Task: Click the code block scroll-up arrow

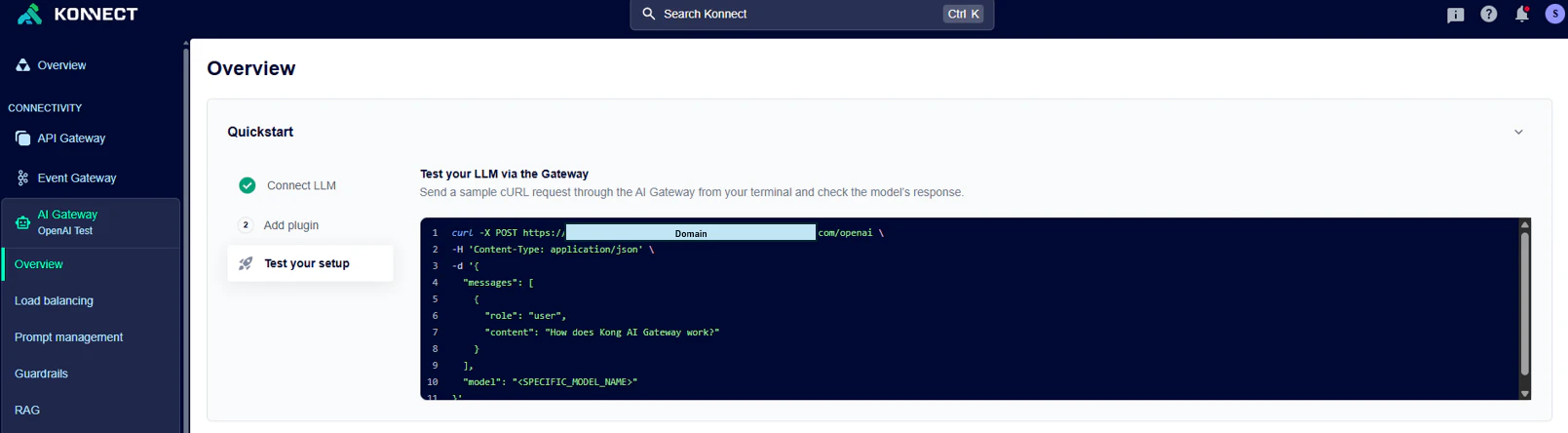Action: [x=1525, y=224]
